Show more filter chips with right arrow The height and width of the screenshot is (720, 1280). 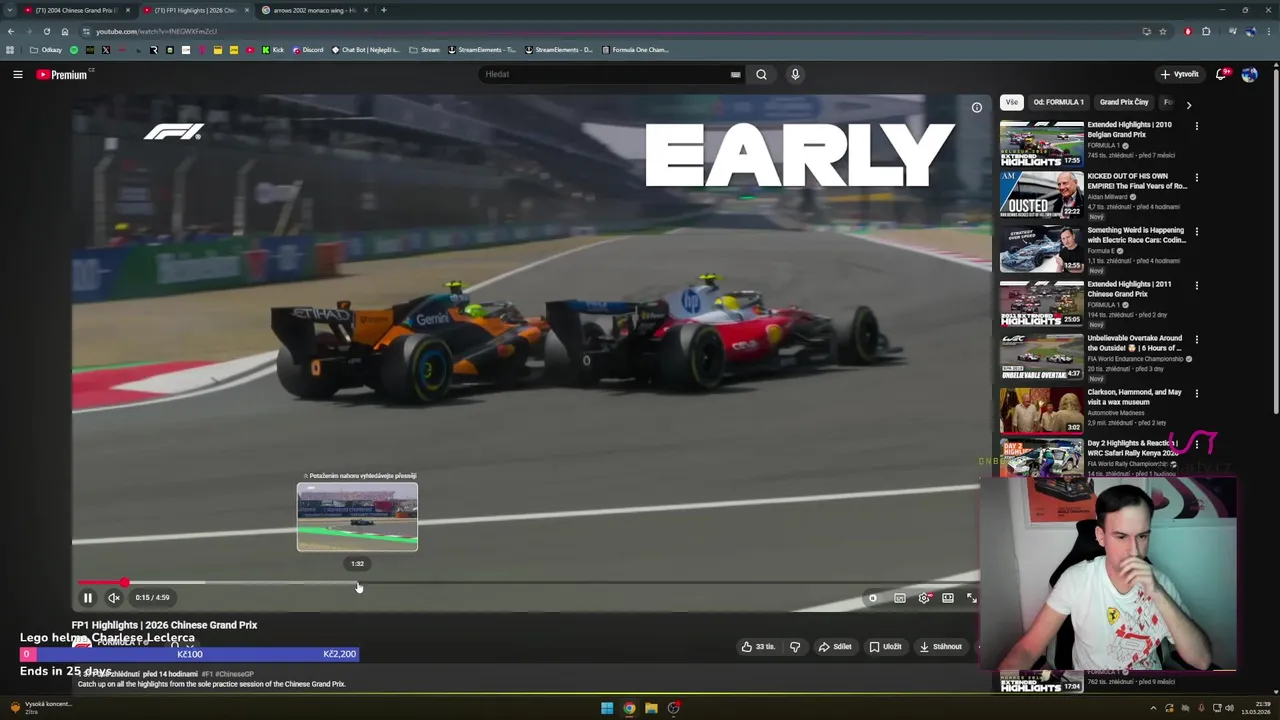[1188, 104]
